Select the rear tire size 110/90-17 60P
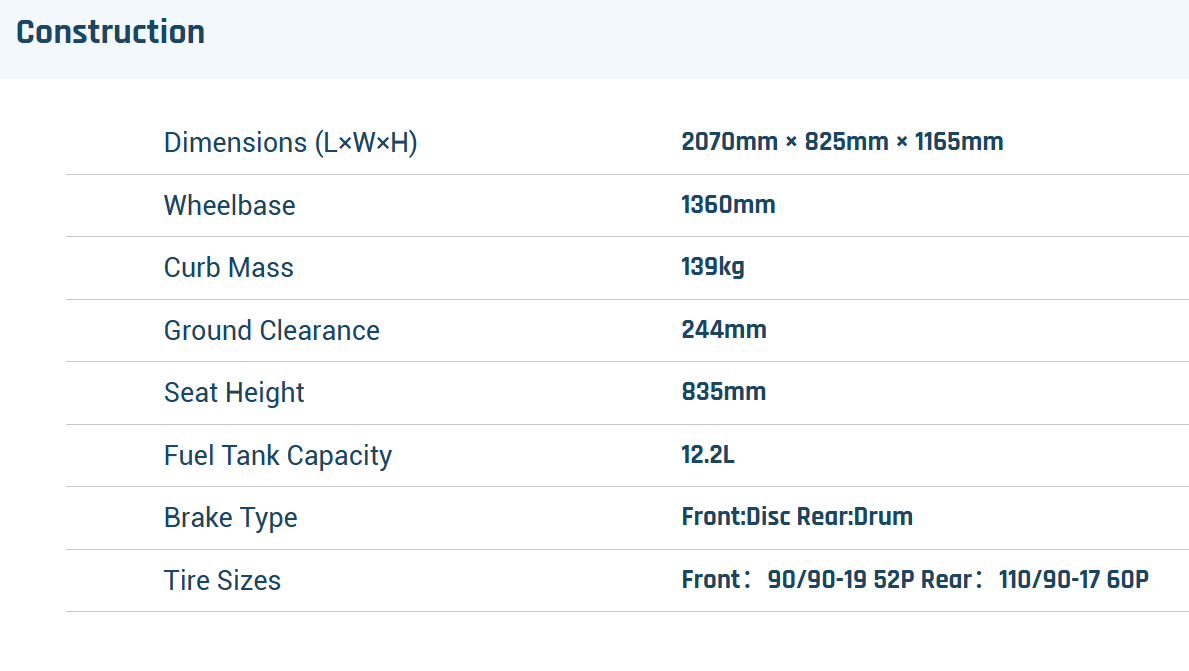1189x671 pixels. (x=1073, y=580)
